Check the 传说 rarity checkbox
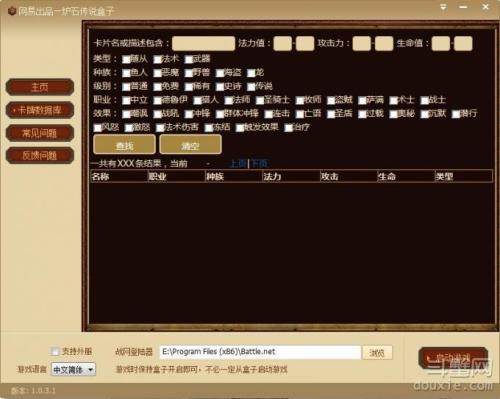 (x=251, y=87)
